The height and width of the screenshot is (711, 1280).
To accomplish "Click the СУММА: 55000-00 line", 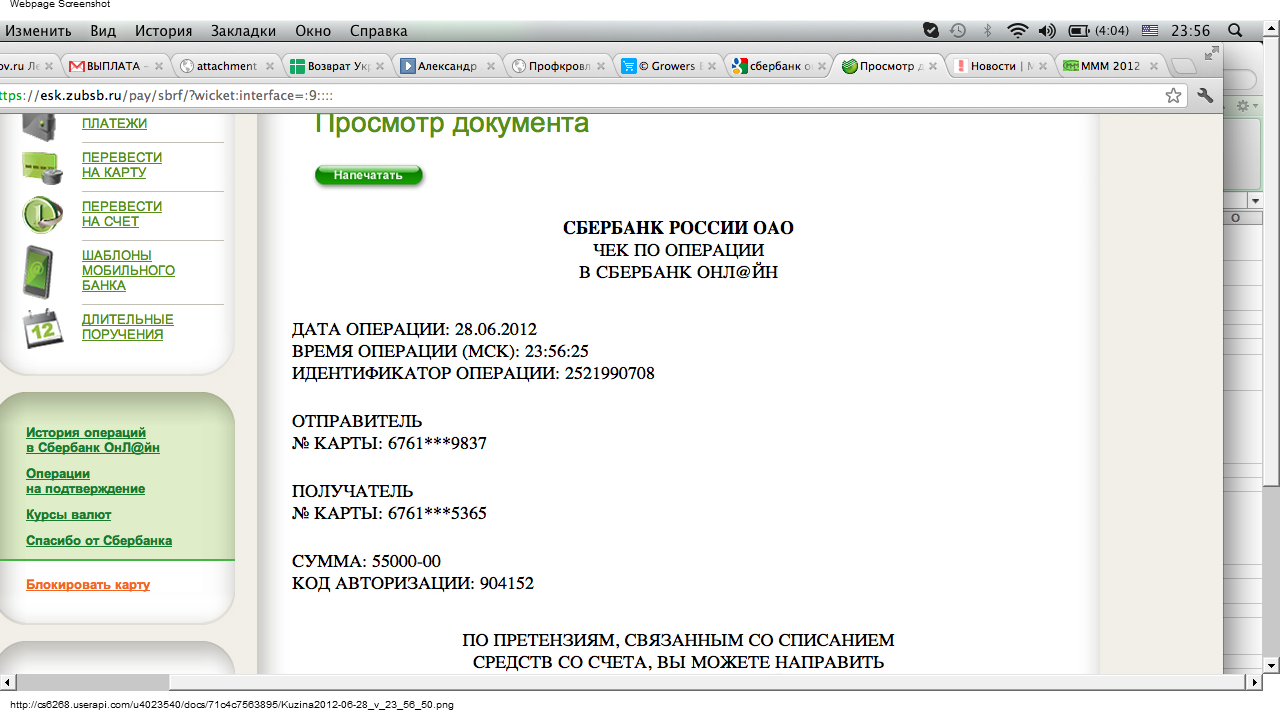I will pos(366,561).
